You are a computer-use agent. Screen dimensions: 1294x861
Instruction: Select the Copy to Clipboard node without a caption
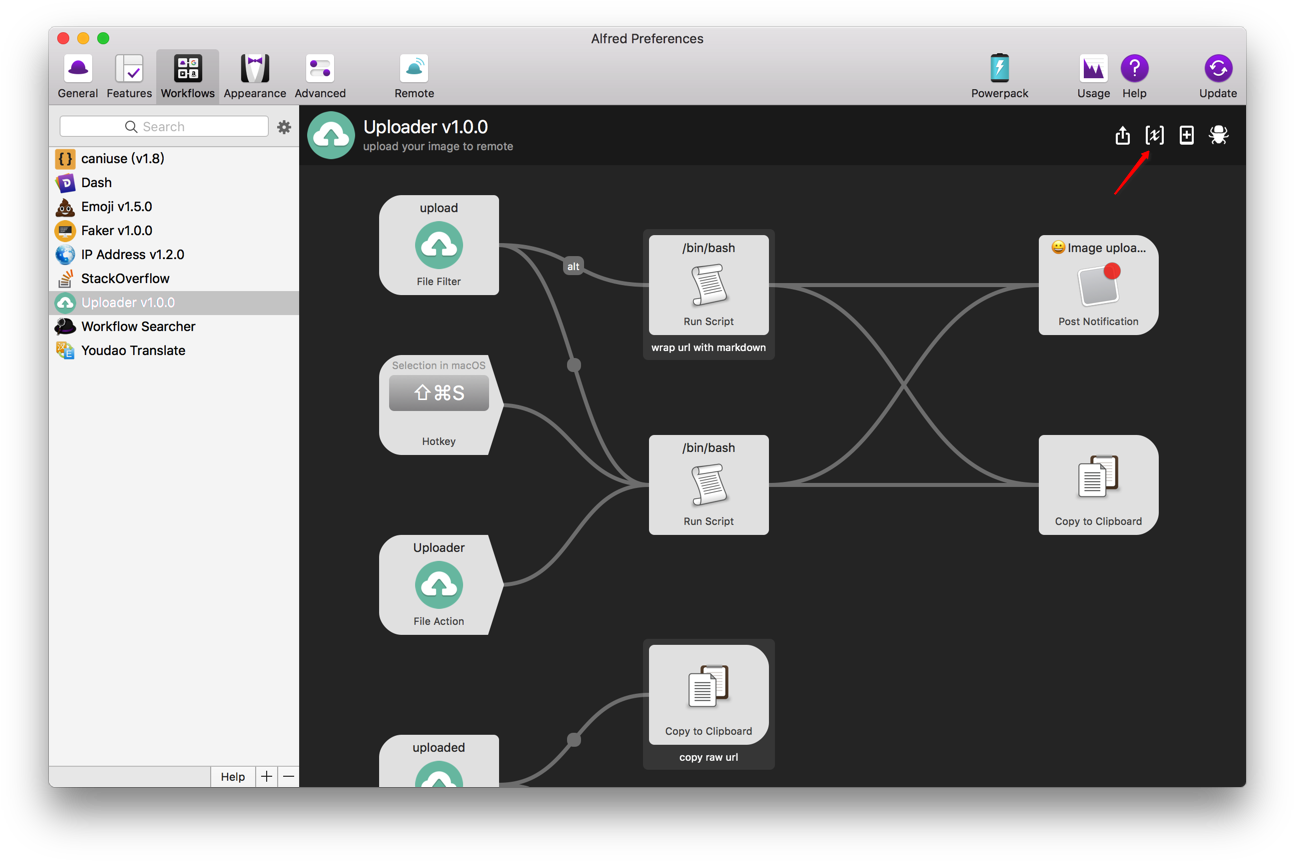tap(1098, 485)
